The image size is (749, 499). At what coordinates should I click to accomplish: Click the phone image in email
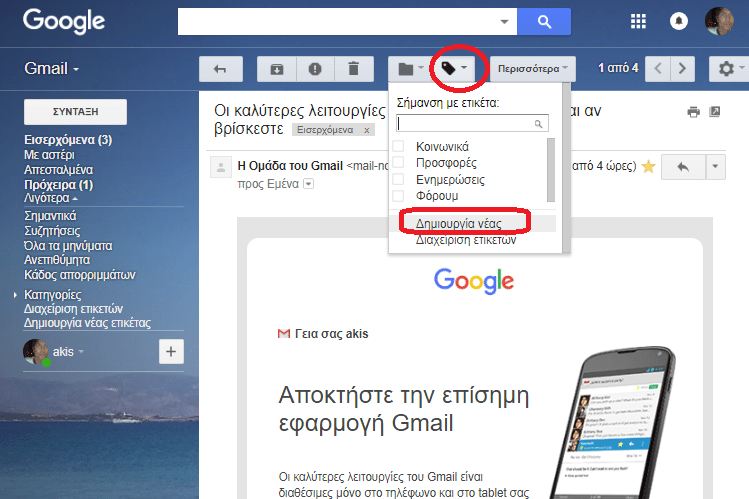pos(613,423)
